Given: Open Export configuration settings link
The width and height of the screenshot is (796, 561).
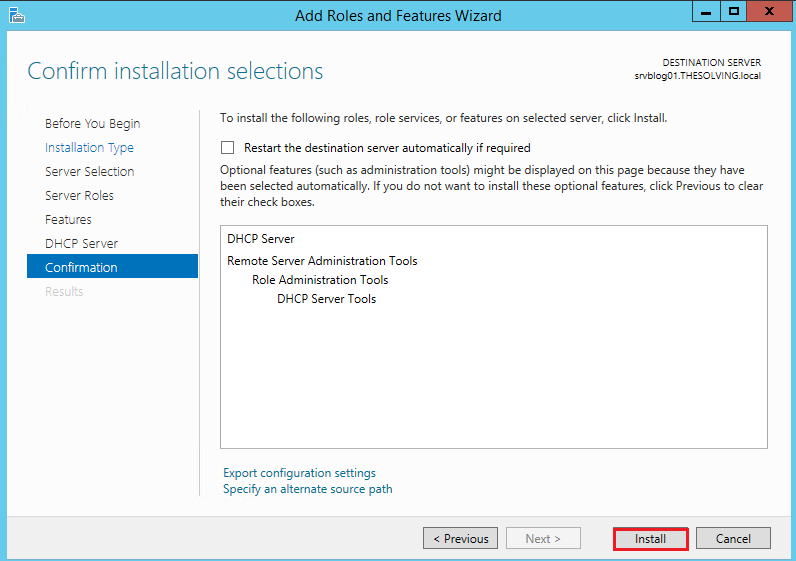Looking at the screenshot, I should pyautogui.click(x=299, y=473).
